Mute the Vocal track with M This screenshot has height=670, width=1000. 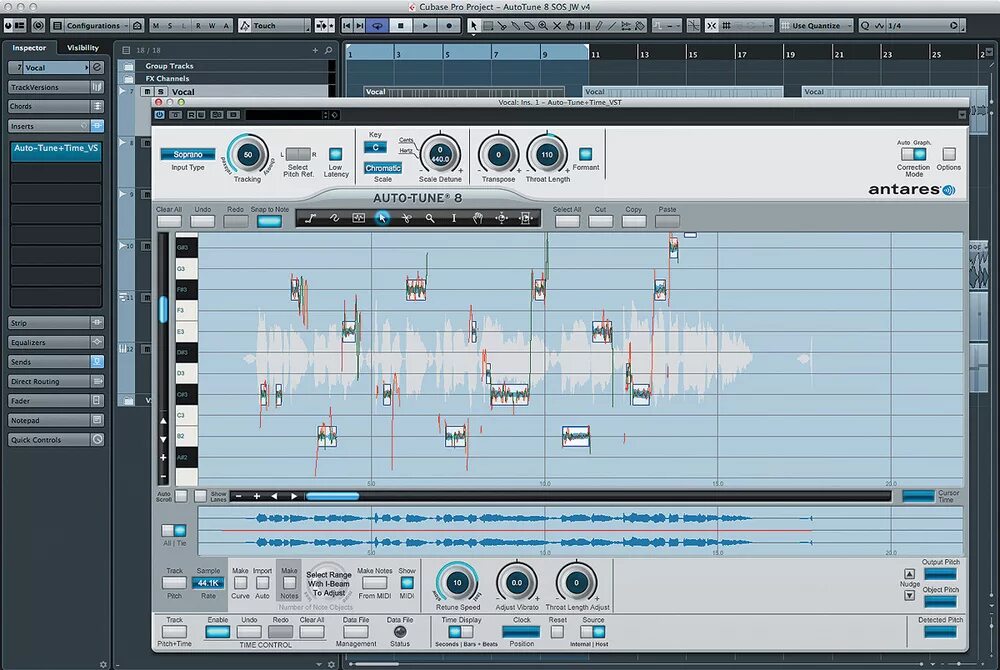click(x=147, y=92)
